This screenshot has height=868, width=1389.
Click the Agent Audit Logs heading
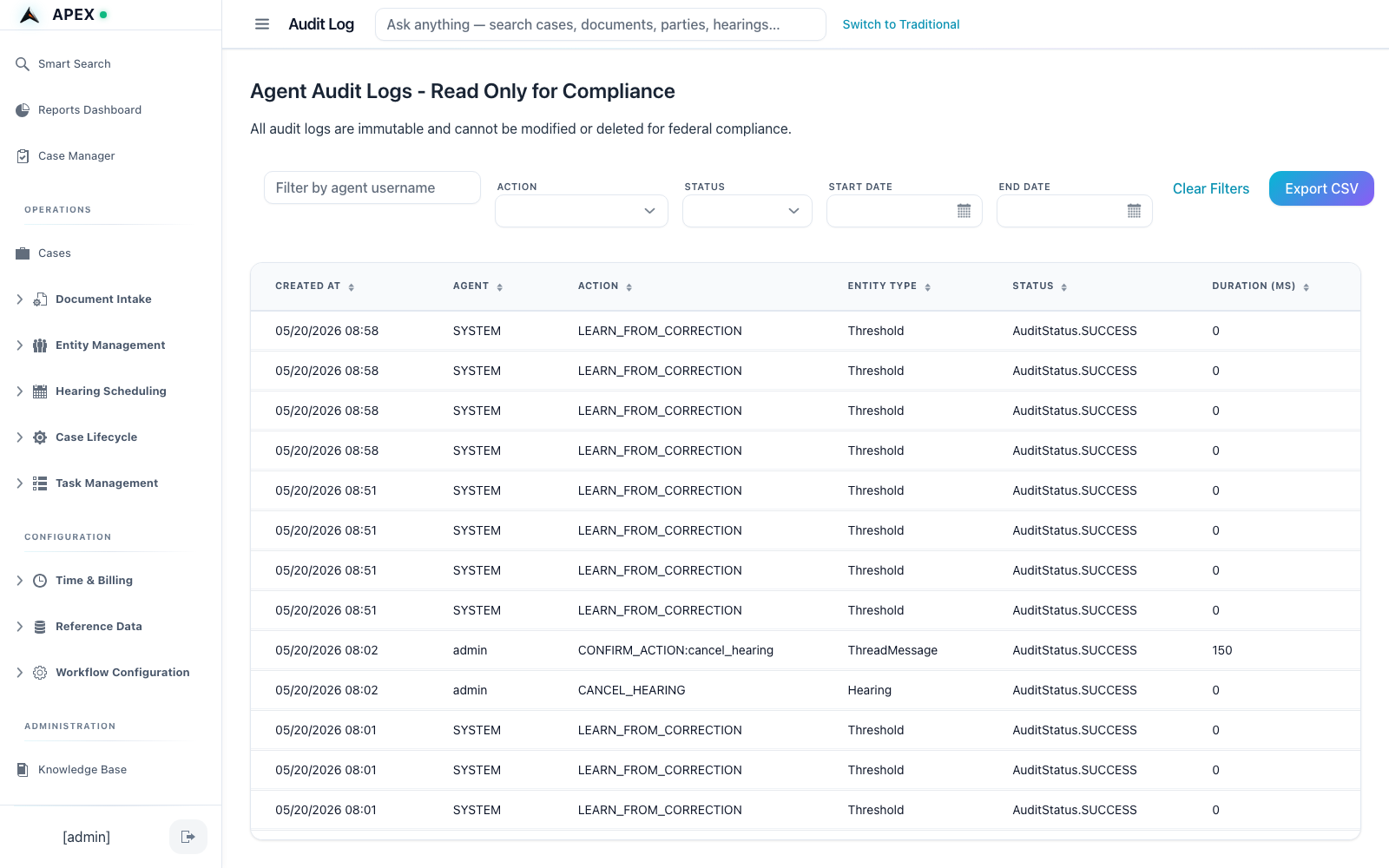(463, 91)
